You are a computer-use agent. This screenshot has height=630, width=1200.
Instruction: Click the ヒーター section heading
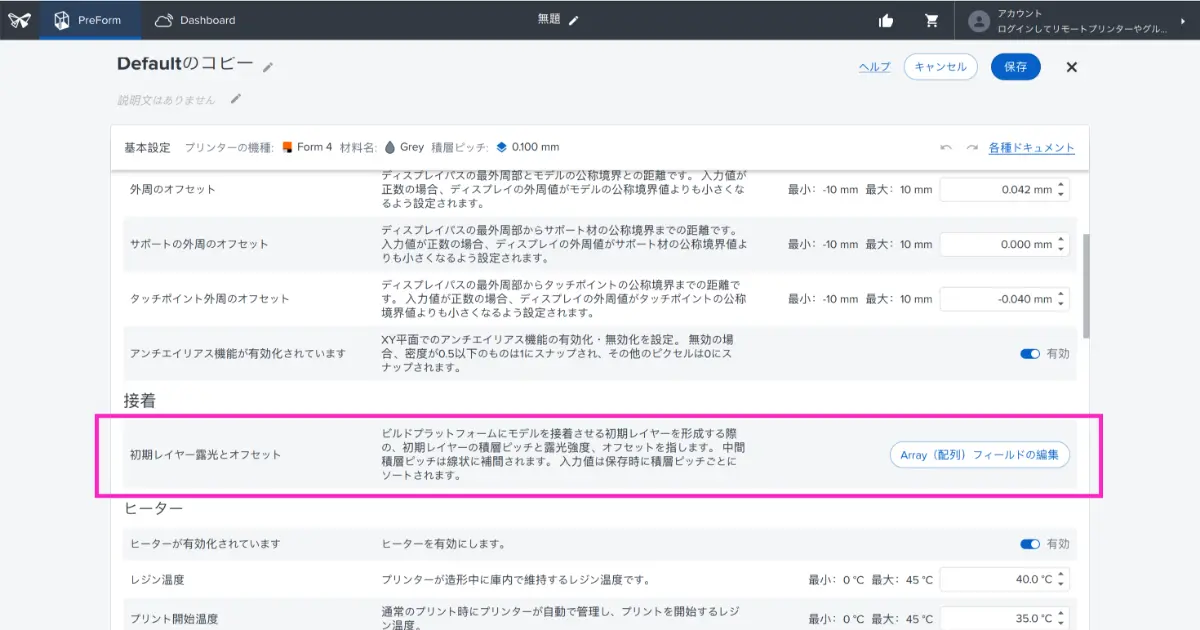pos(154,508)
